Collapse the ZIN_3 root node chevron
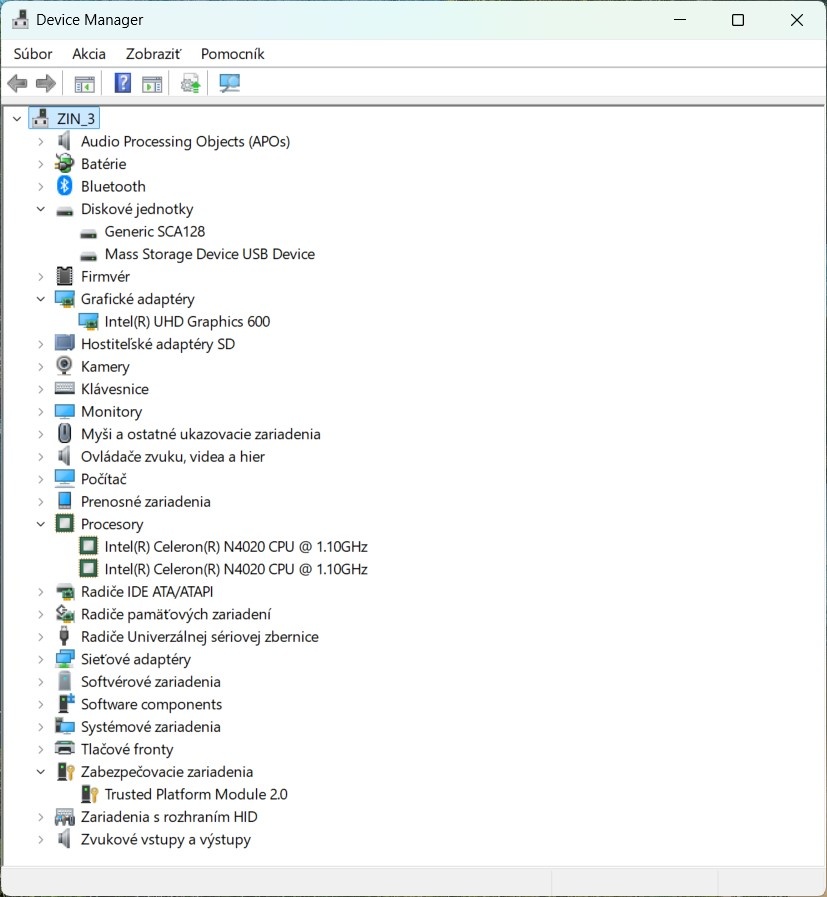This screenshot has height=897, width=827. coord(16,118)
